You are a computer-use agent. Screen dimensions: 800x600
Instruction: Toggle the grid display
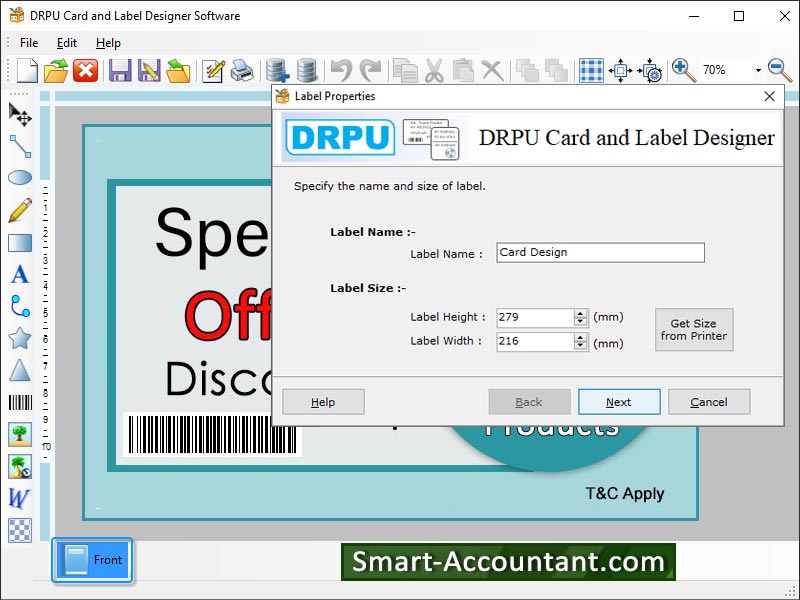click(590, 70)
